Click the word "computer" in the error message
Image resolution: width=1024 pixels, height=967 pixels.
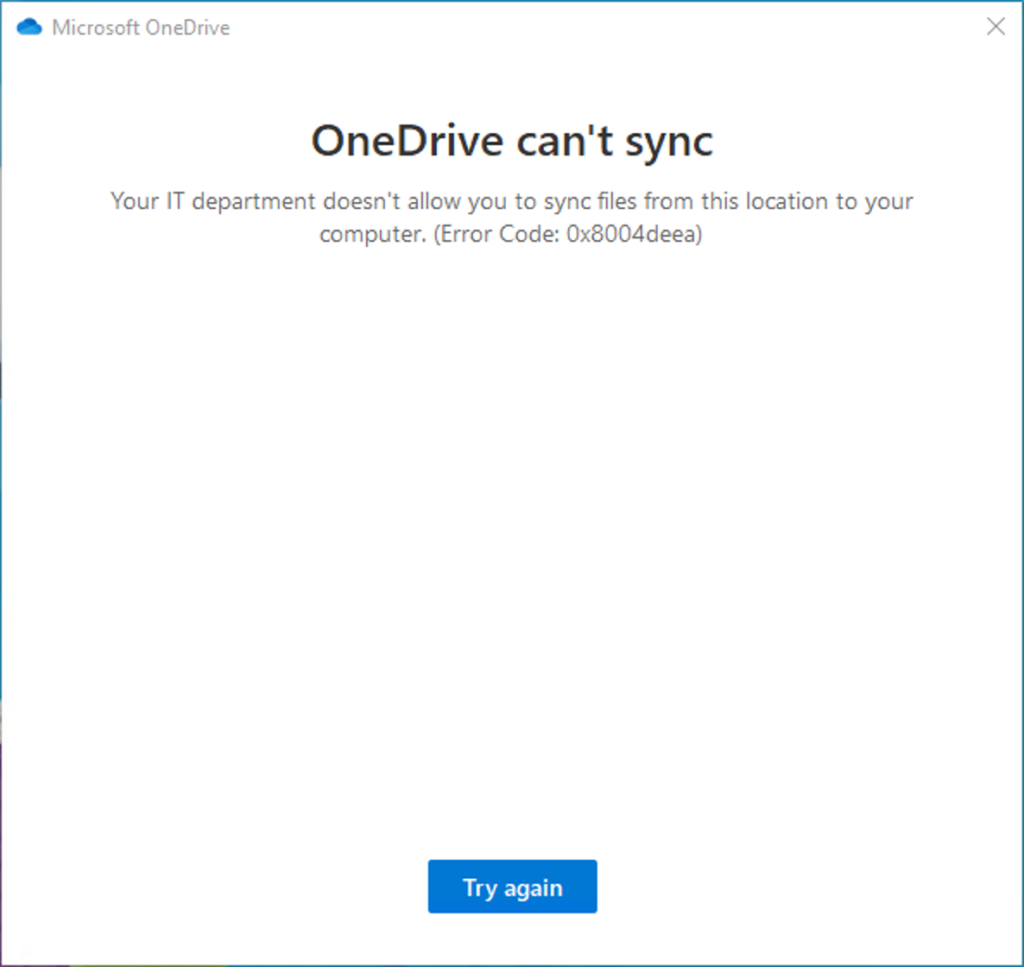click(362, 235)
